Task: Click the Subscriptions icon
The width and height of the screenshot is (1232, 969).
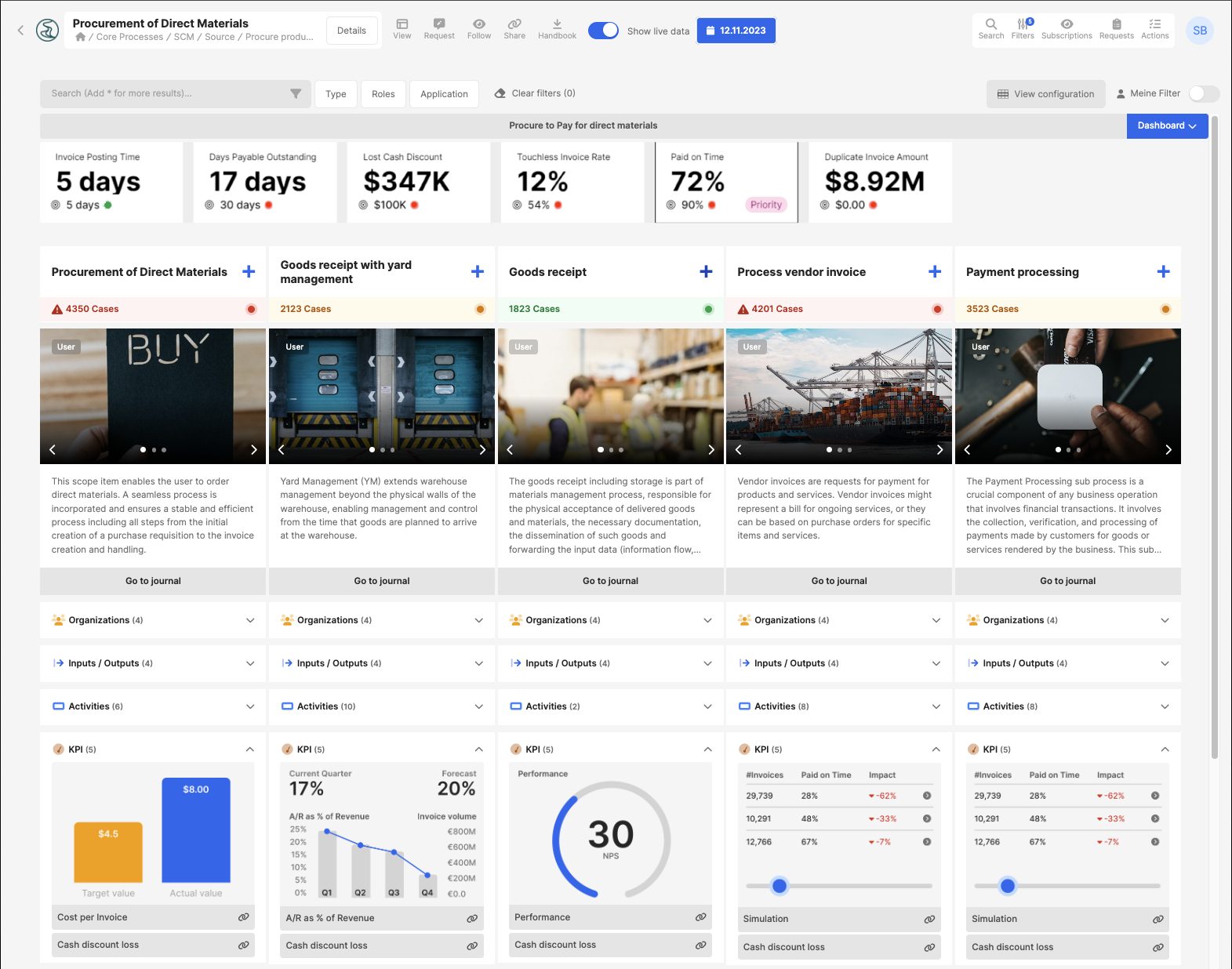Action: click(x=1067, y=24)
